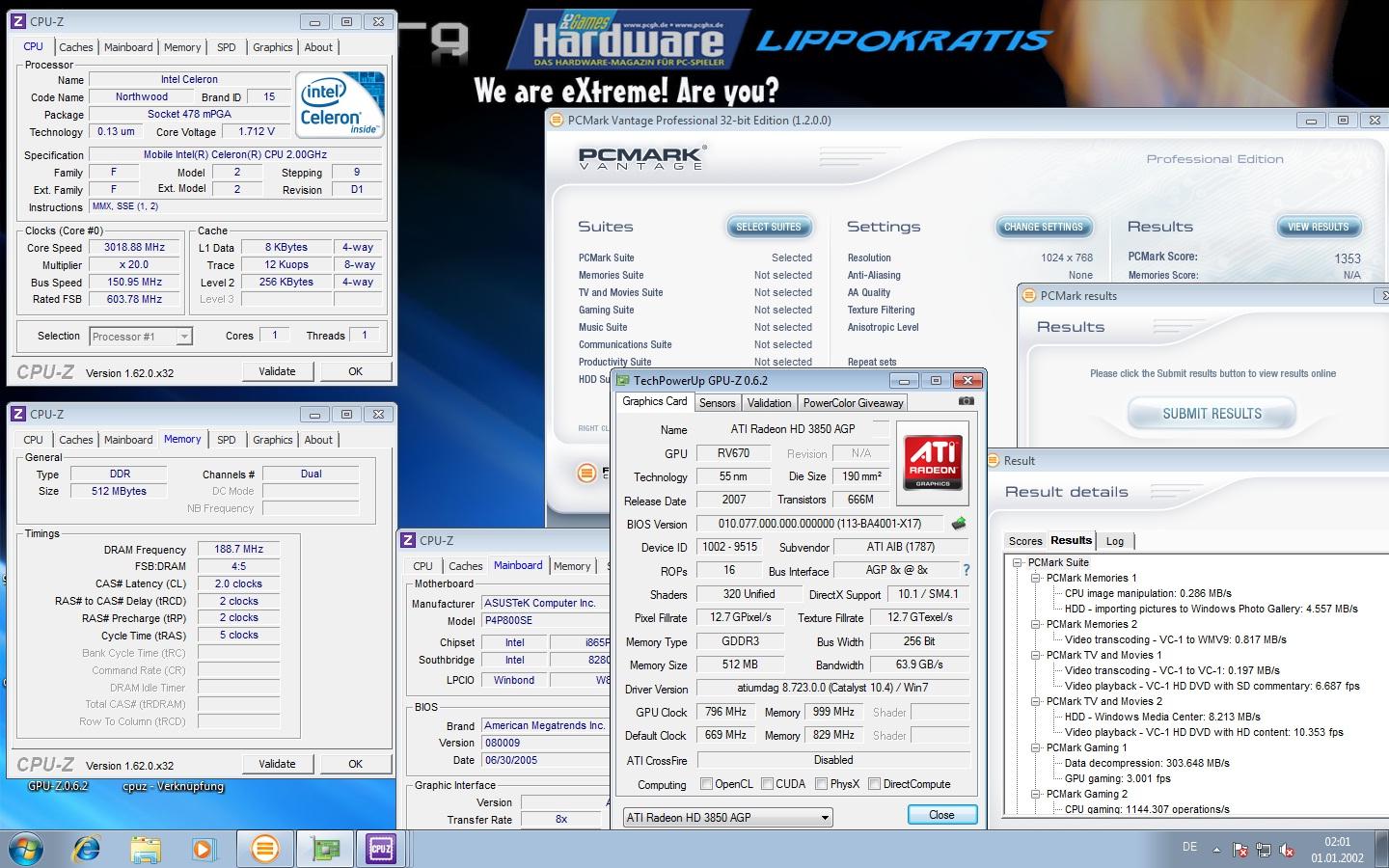
Task: Open Windows Media Player taskbar icon
Action: [x=203, y=849]
